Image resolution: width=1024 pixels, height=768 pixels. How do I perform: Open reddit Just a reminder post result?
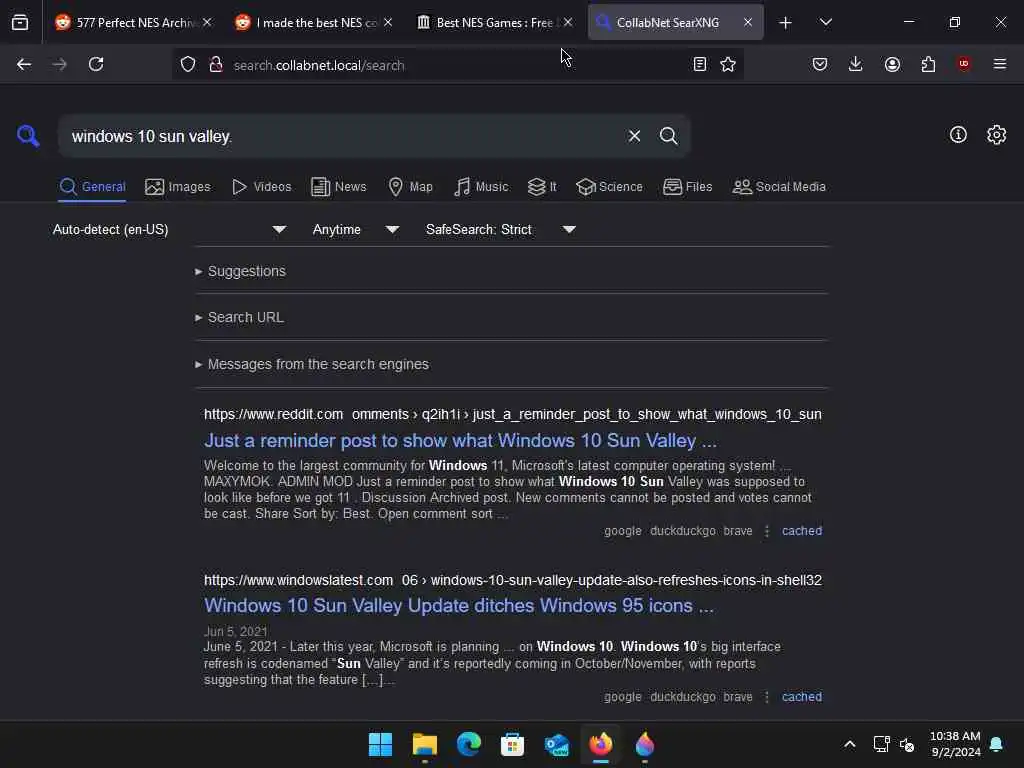(x=460, y=441)
